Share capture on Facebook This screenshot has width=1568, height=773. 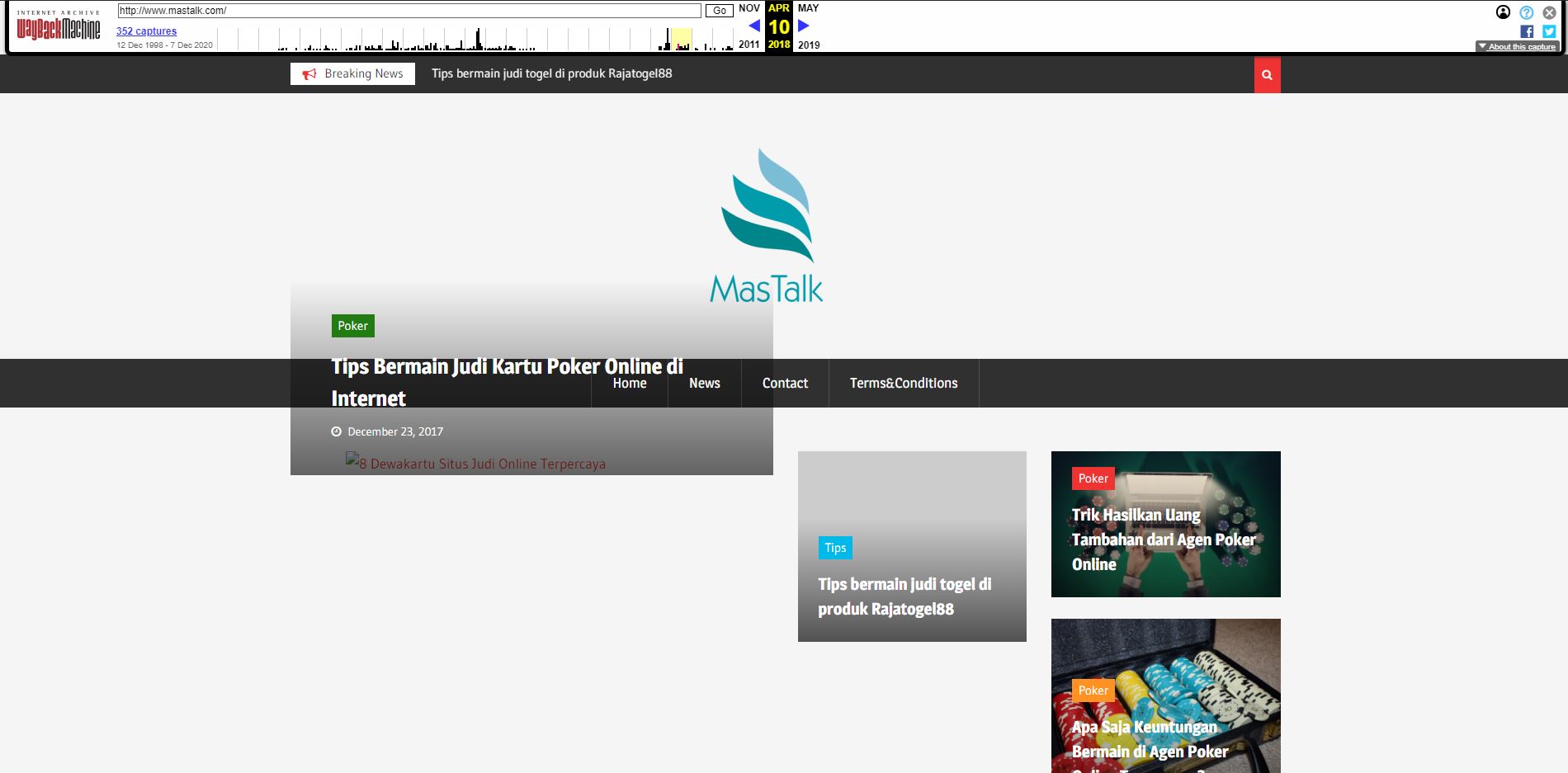1527,31
